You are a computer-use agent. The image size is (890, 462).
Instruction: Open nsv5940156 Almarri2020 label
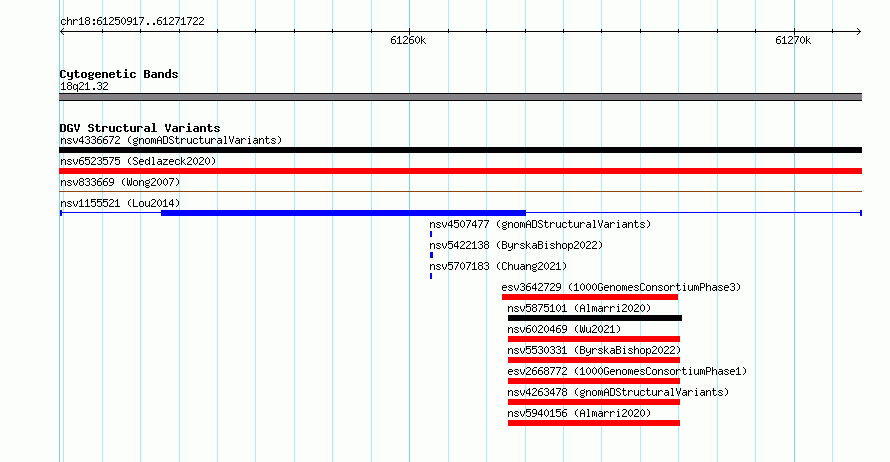pos(579,413)
